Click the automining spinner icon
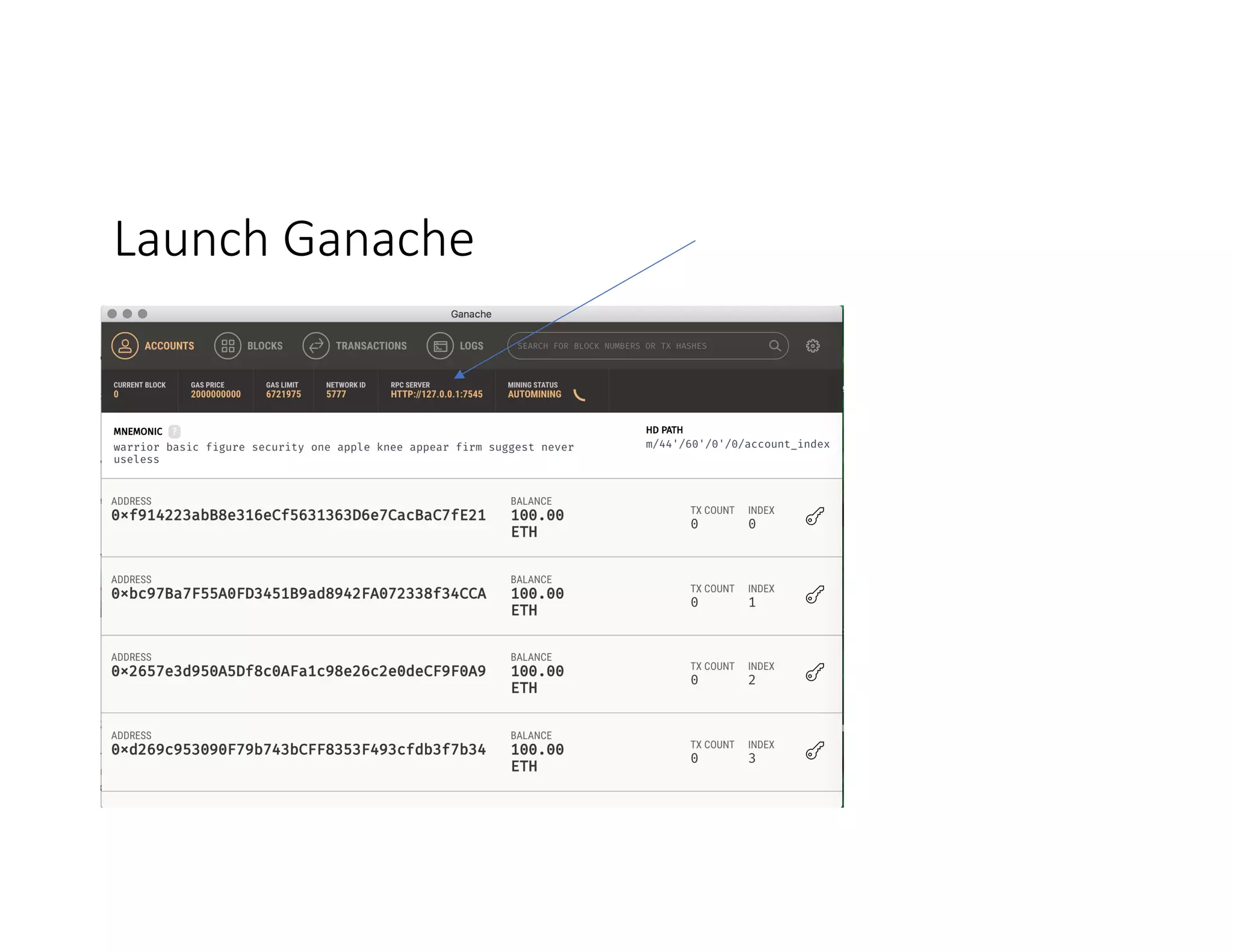Image resolution: width=1233 pixels, height=952 pixels. [579, 395]
